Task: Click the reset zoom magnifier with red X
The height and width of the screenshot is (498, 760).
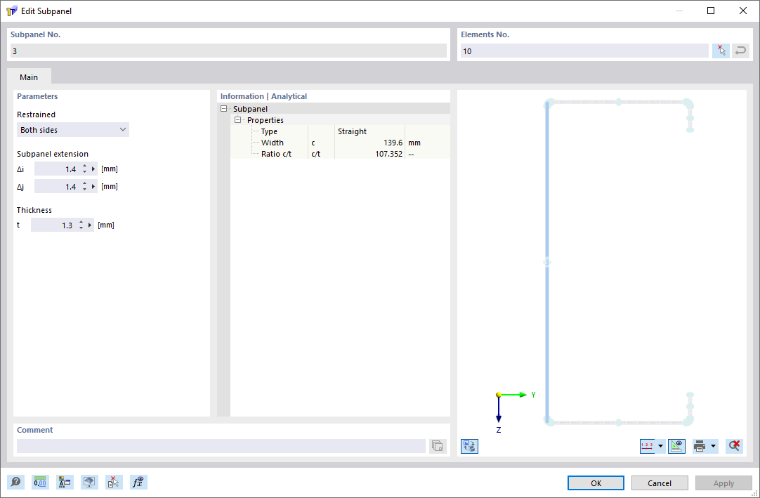Action: (734, 446)
